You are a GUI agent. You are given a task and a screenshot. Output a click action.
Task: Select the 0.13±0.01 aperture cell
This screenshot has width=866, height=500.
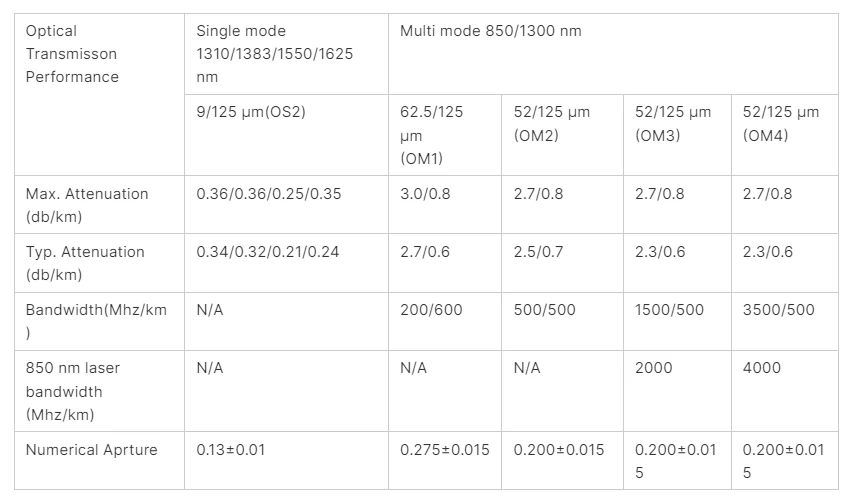pos(286,460)
